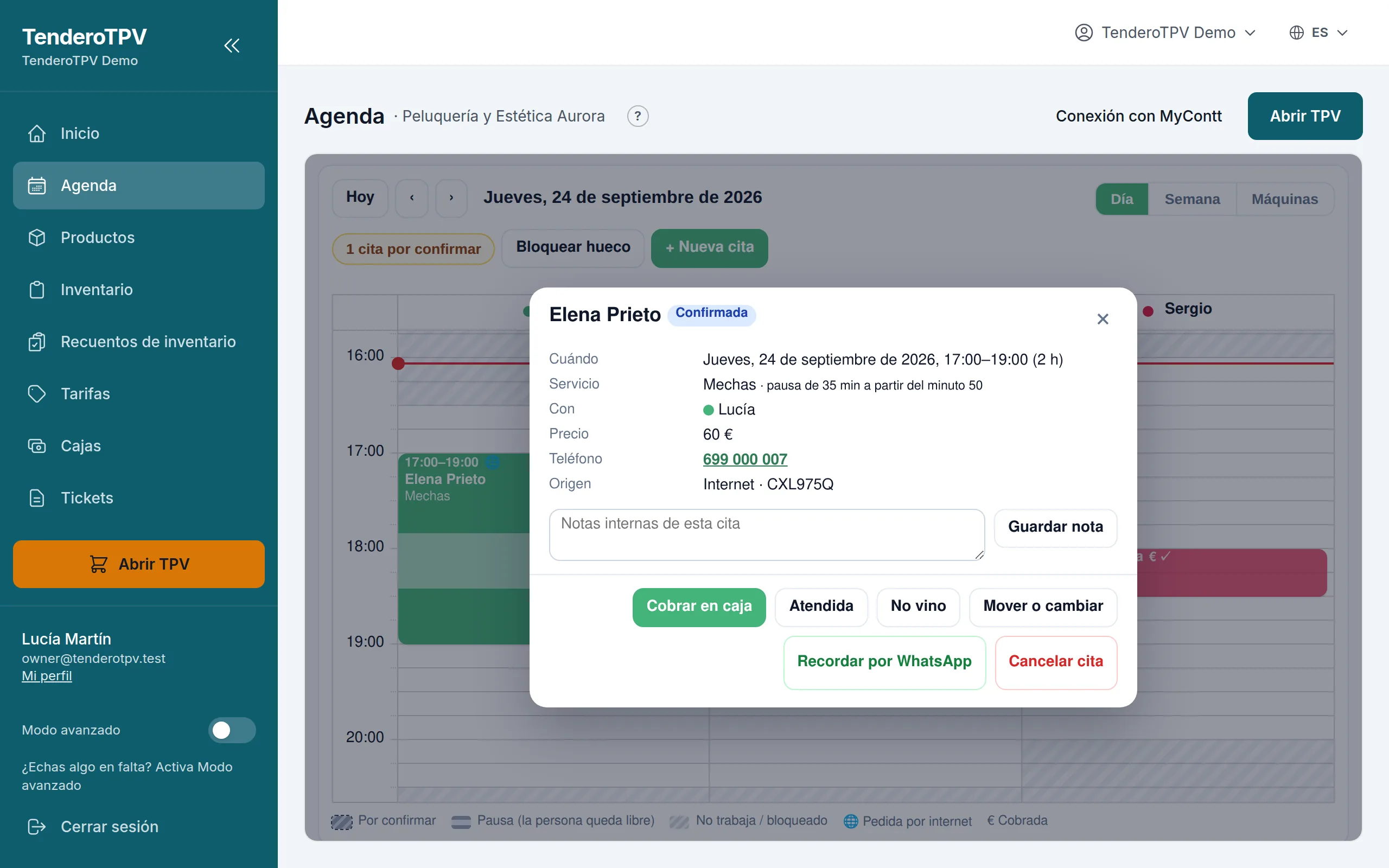The width and height of the screenshot is (1389, 868).
Task: Switch to Semana view tab
Action: pos(1192,199)
